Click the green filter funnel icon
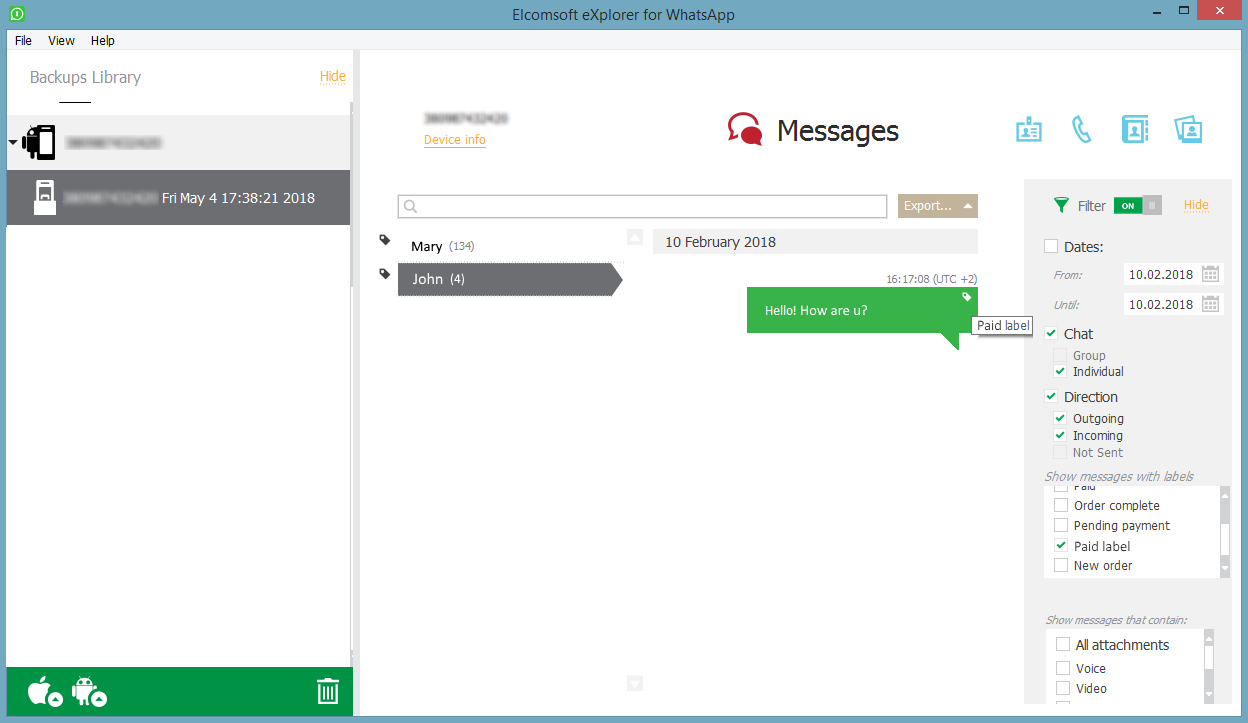This screenshot has height=723, width=1248. pos(1062,205)
